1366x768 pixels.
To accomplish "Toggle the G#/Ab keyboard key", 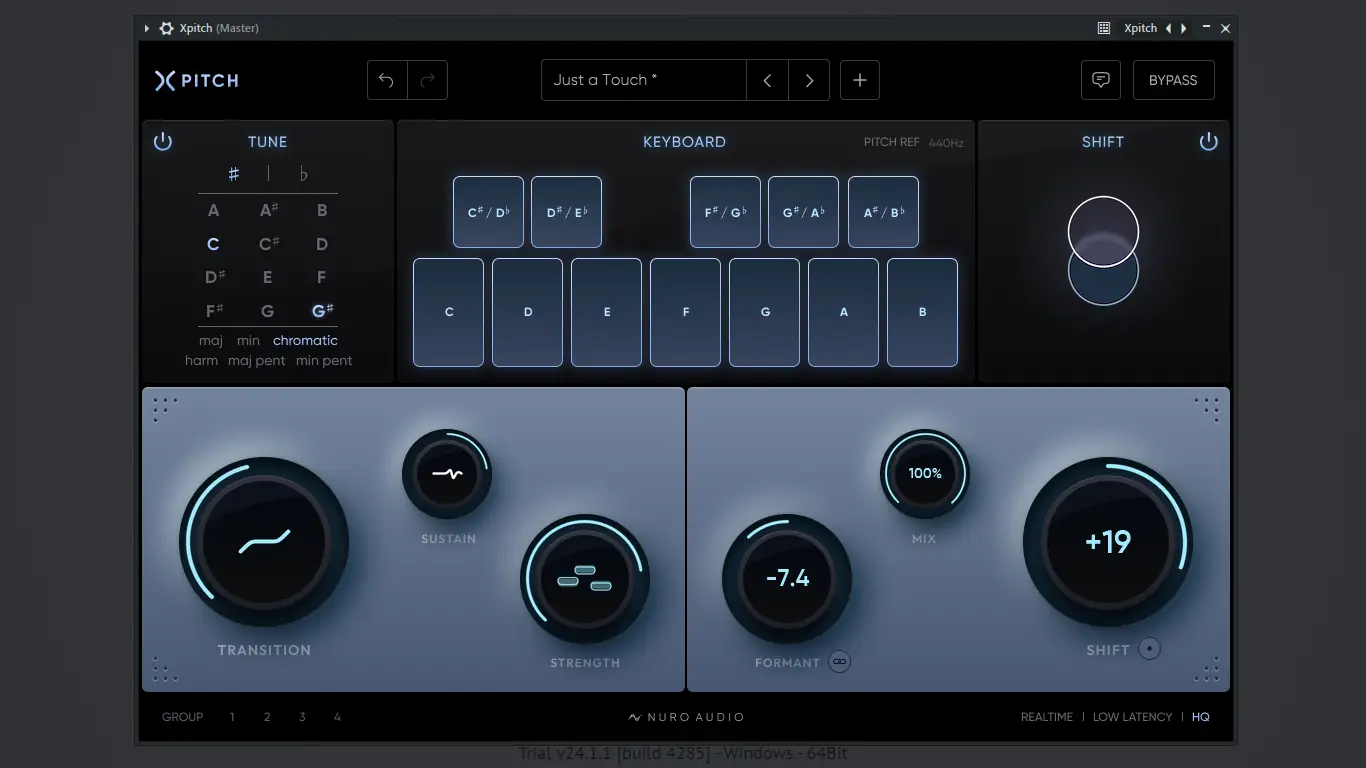I will [x=803, y=212].
